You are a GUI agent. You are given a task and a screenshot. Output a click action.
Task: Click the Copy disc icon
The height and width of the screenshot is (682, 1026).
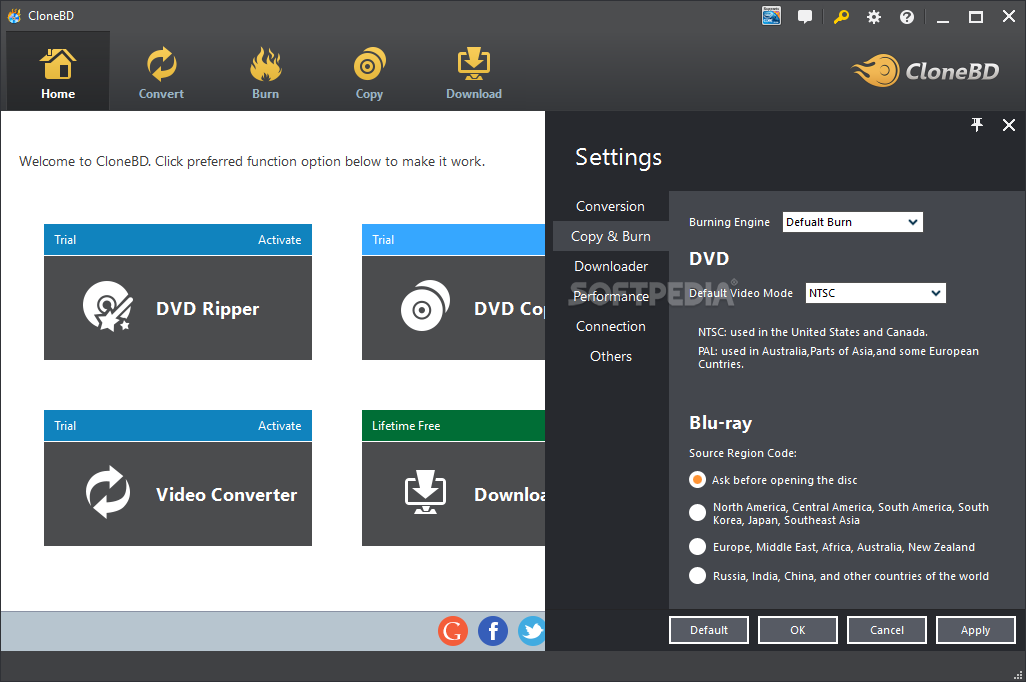coord(370,64)
